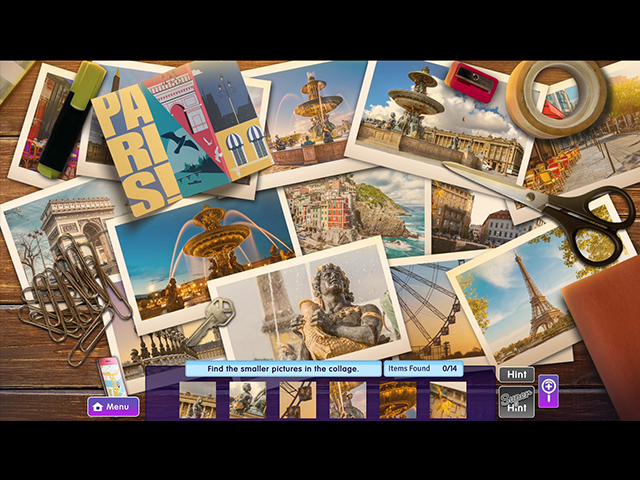
Task: Click the purple Menu button
Action: click(x=112, y=406)
